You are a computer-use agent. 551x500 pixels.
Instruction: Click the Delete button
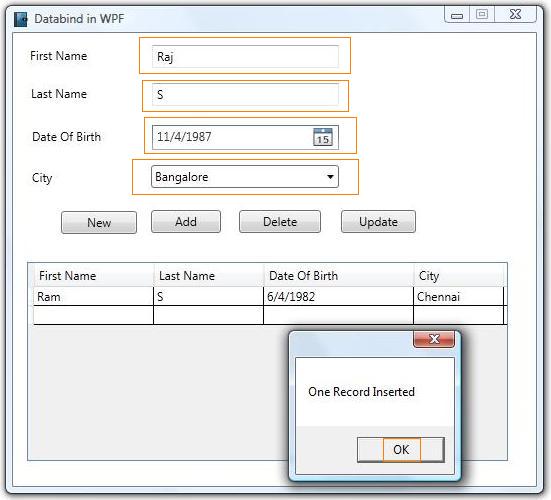(x=280, y=222)
